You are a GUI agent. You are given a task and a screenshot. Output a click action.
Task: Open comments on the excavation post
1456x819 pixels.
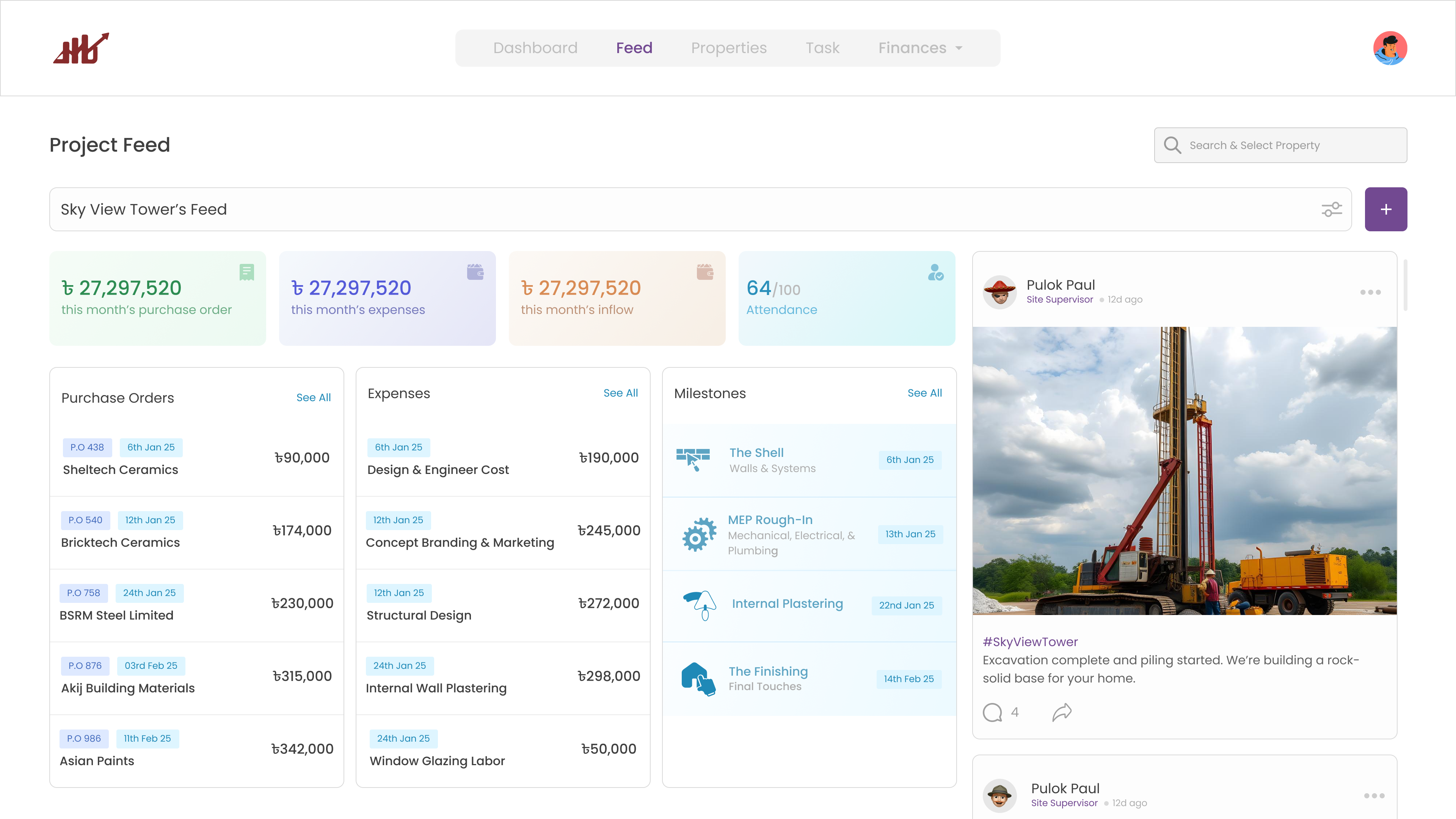tap(992, 712)
